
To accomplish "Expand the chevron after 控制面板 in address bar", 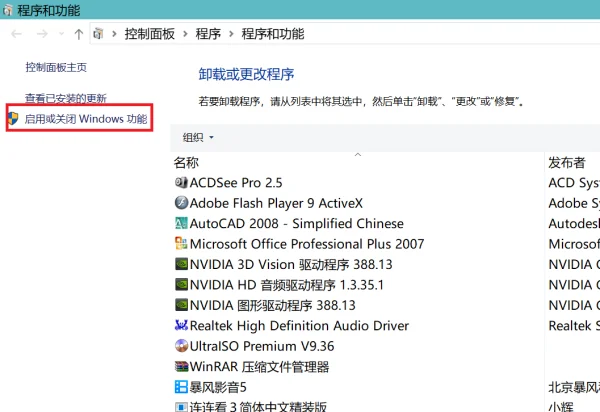I will [185, 34].
